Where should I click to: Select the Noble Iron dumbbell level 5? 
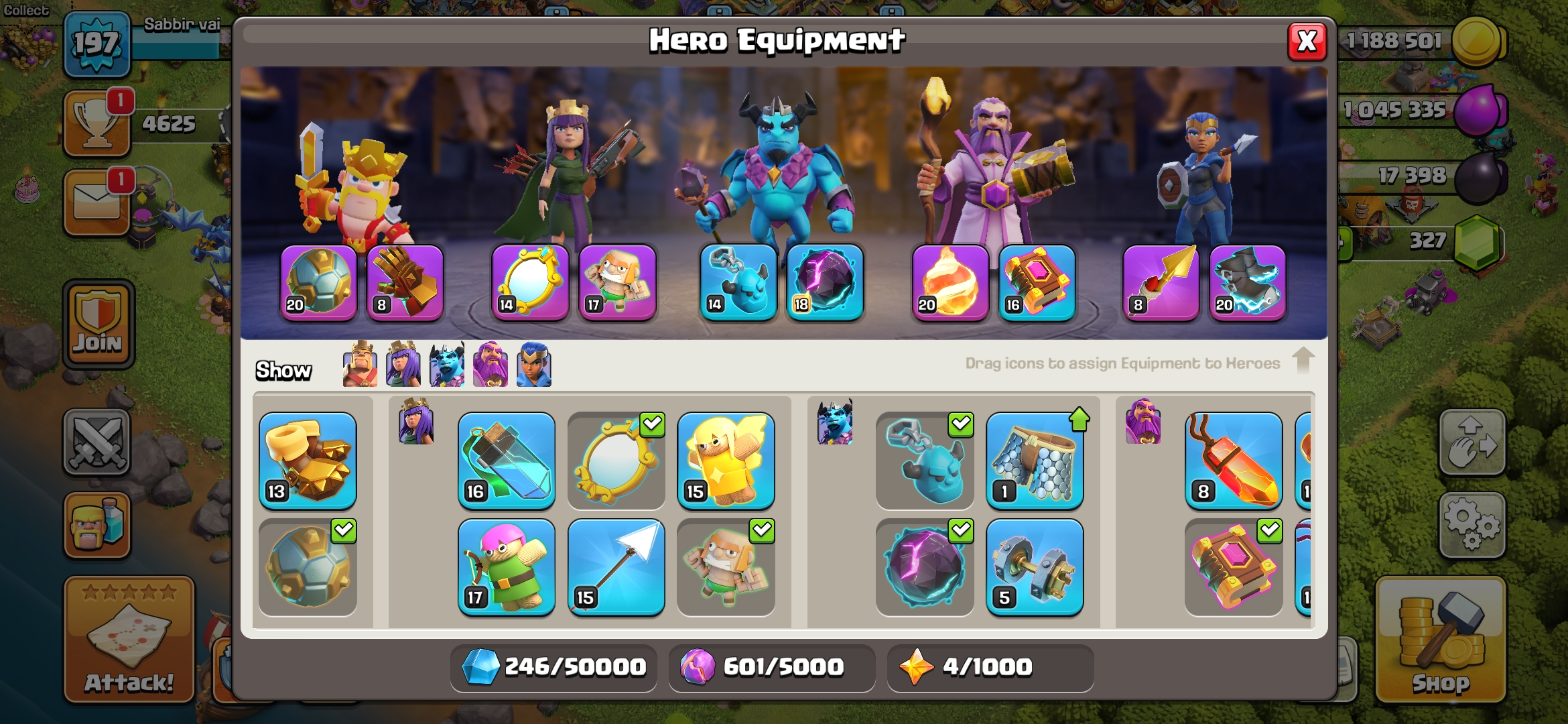tap(1035, 567)
